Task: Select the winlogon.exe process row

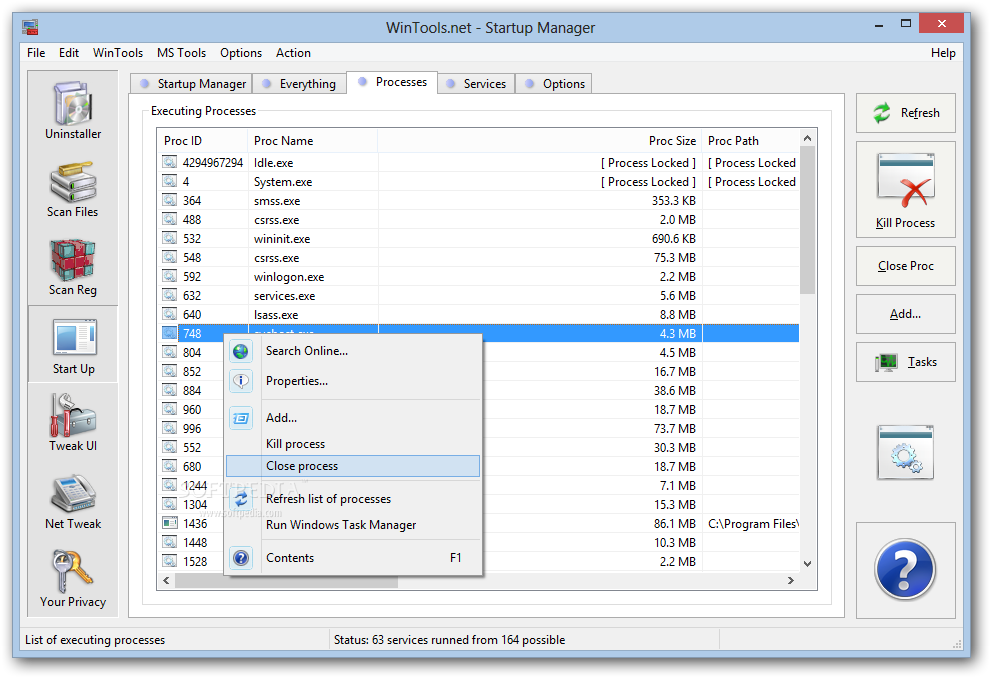Action: (478, 277)
